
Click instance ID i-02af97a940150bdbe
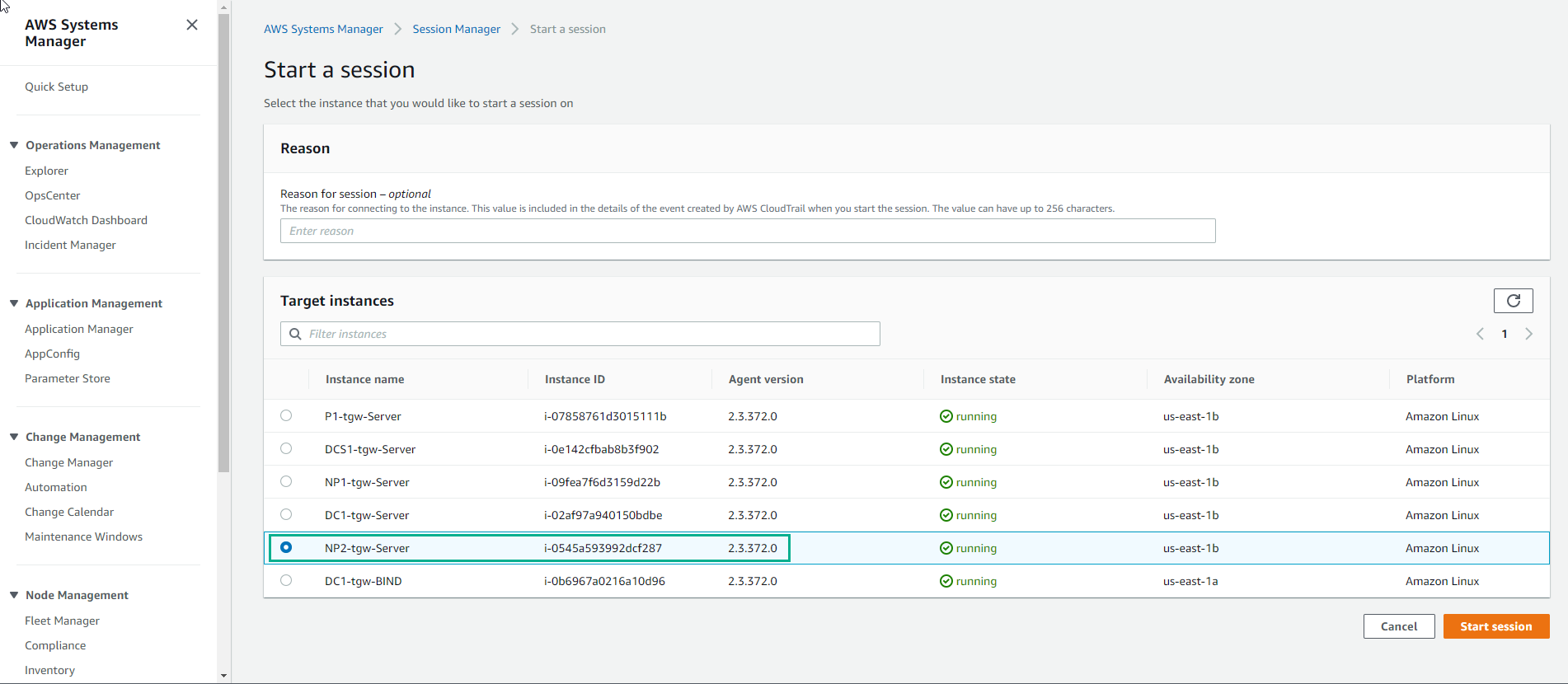[603, 515]
